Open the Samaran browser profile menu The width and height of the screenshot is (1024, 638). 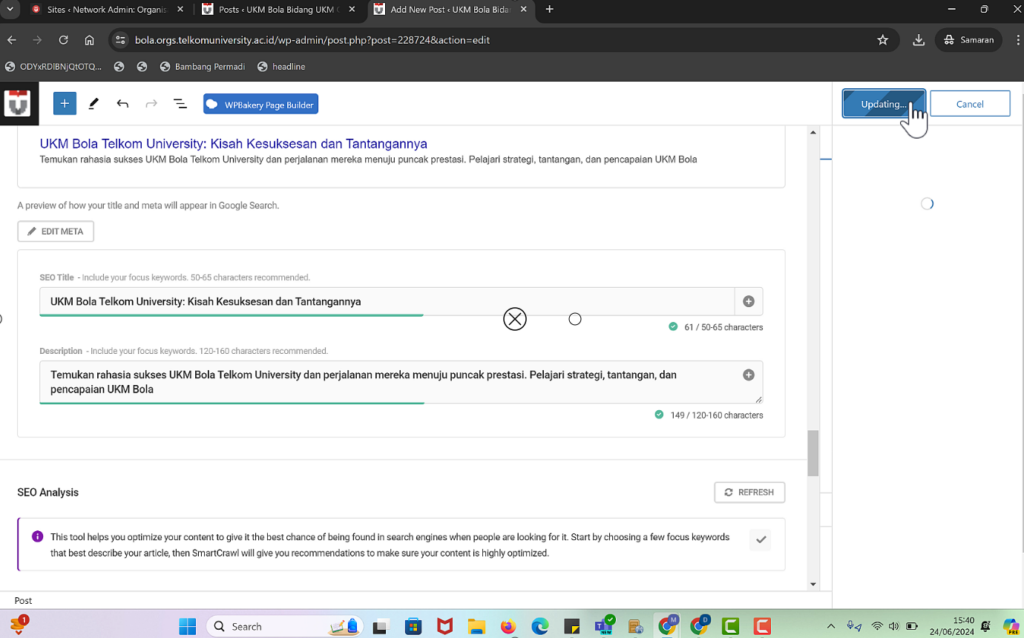(967, 41)
